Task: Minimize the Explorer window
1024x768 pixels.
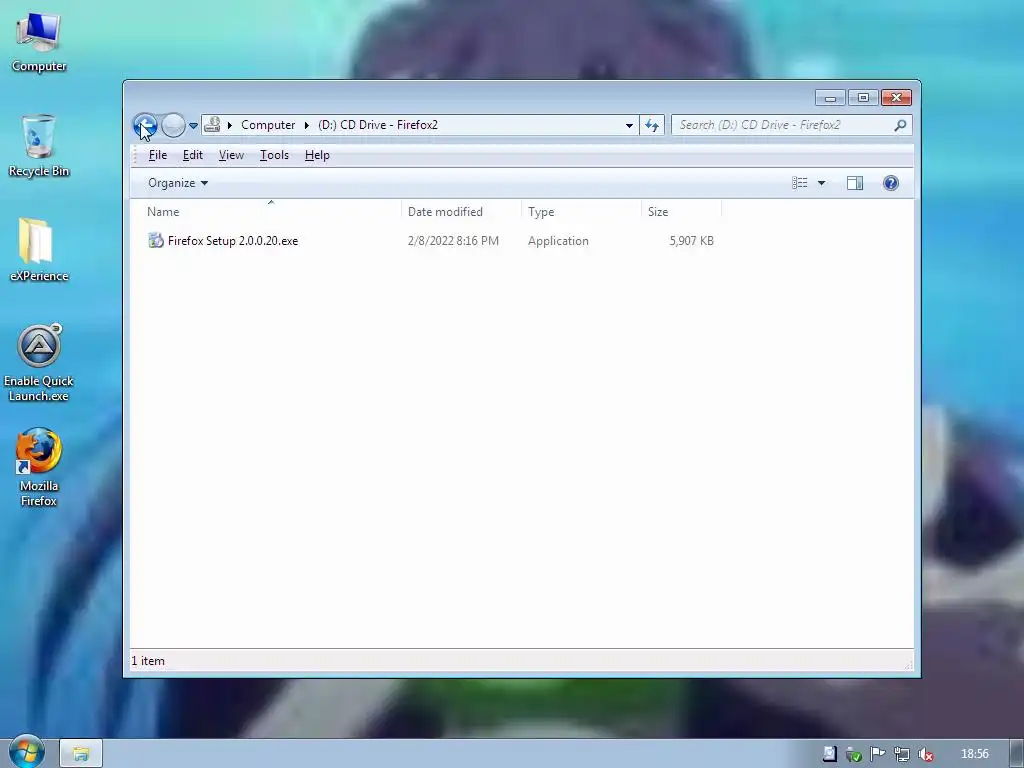Action: coord(830,98)
